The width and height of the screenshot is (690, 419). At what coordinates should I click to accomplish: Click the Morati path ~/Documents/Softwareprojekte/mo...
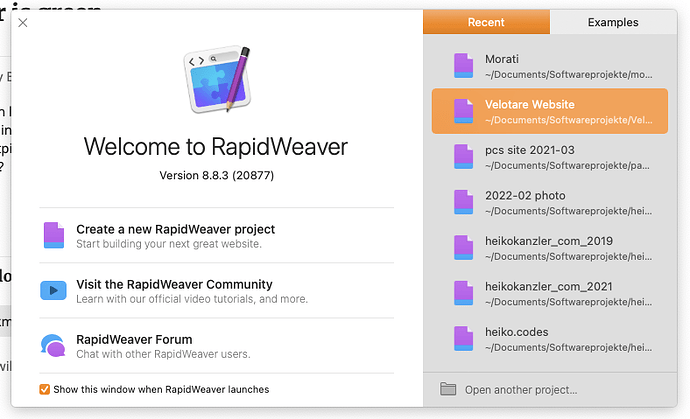click(569, 75)
